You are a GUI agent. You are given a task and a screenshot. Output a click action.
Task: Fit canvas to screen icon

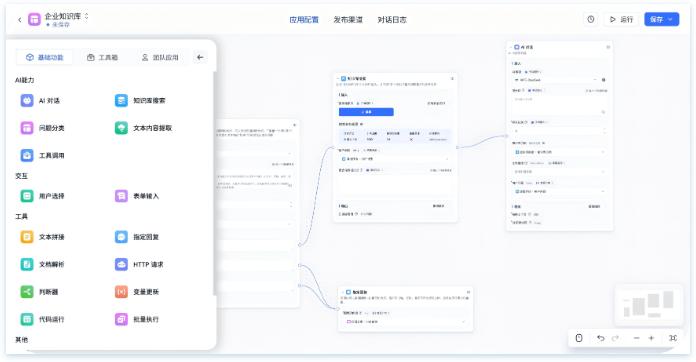pyautogui.click(x=673, y=338)
